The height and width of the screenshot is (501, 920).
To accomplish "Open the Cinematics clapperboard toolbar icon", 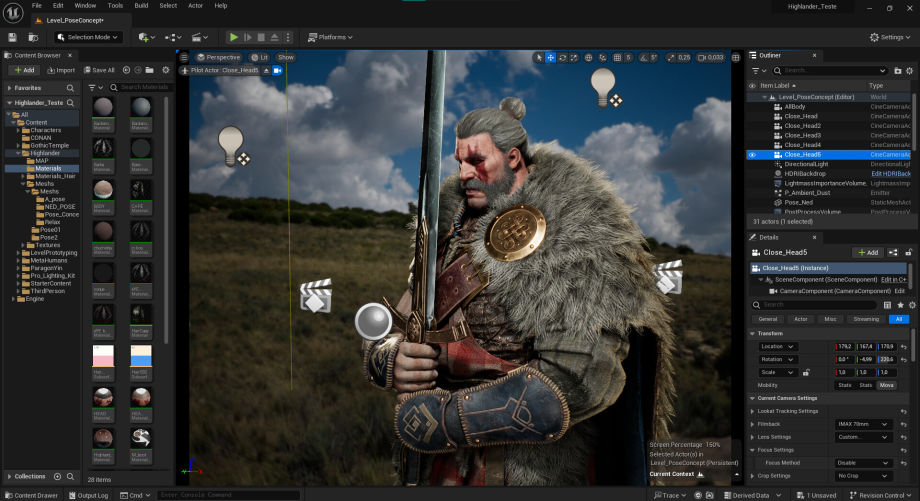I will click(199, 37).
